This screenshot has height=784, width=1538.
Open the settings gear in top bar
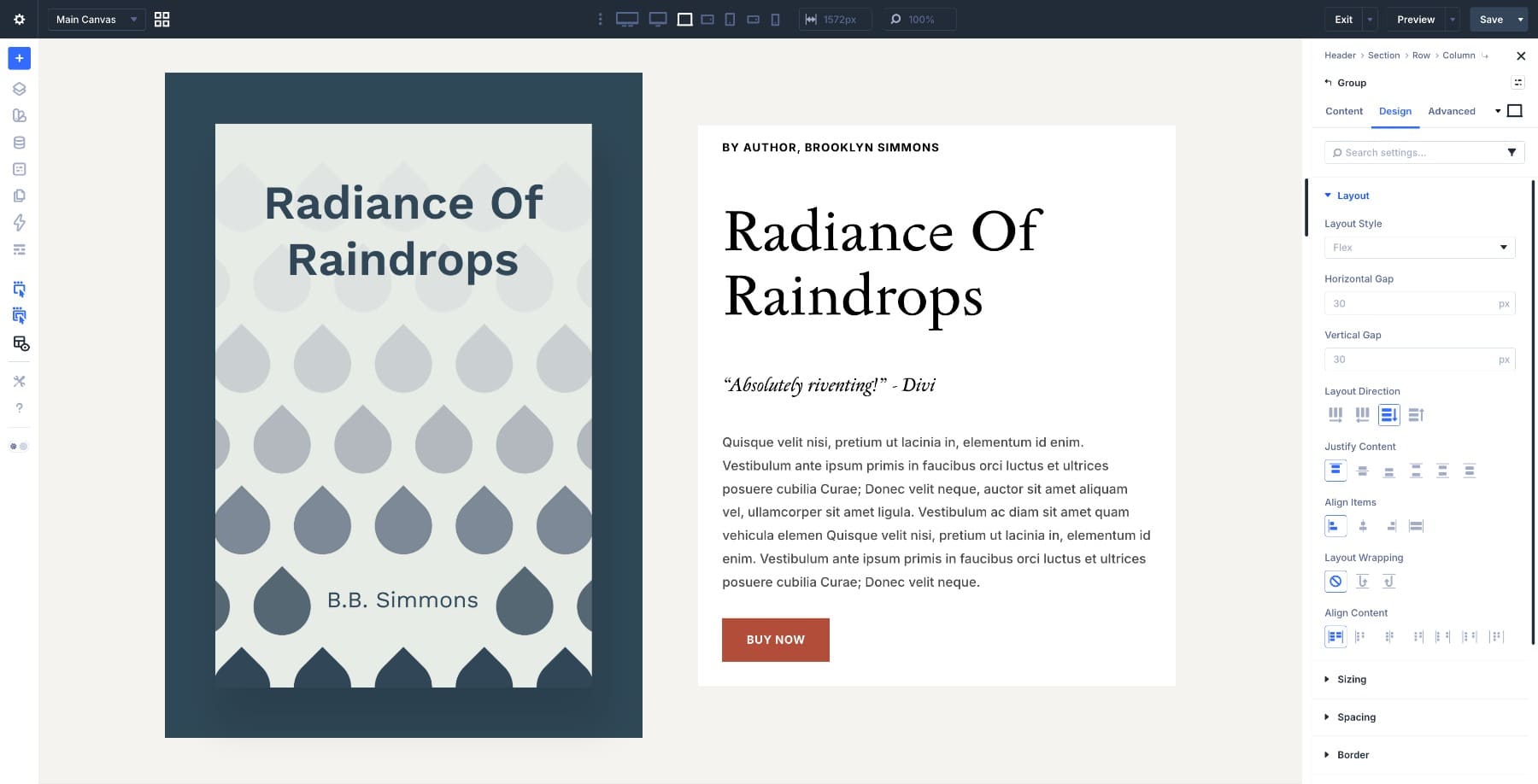[19, 19]
